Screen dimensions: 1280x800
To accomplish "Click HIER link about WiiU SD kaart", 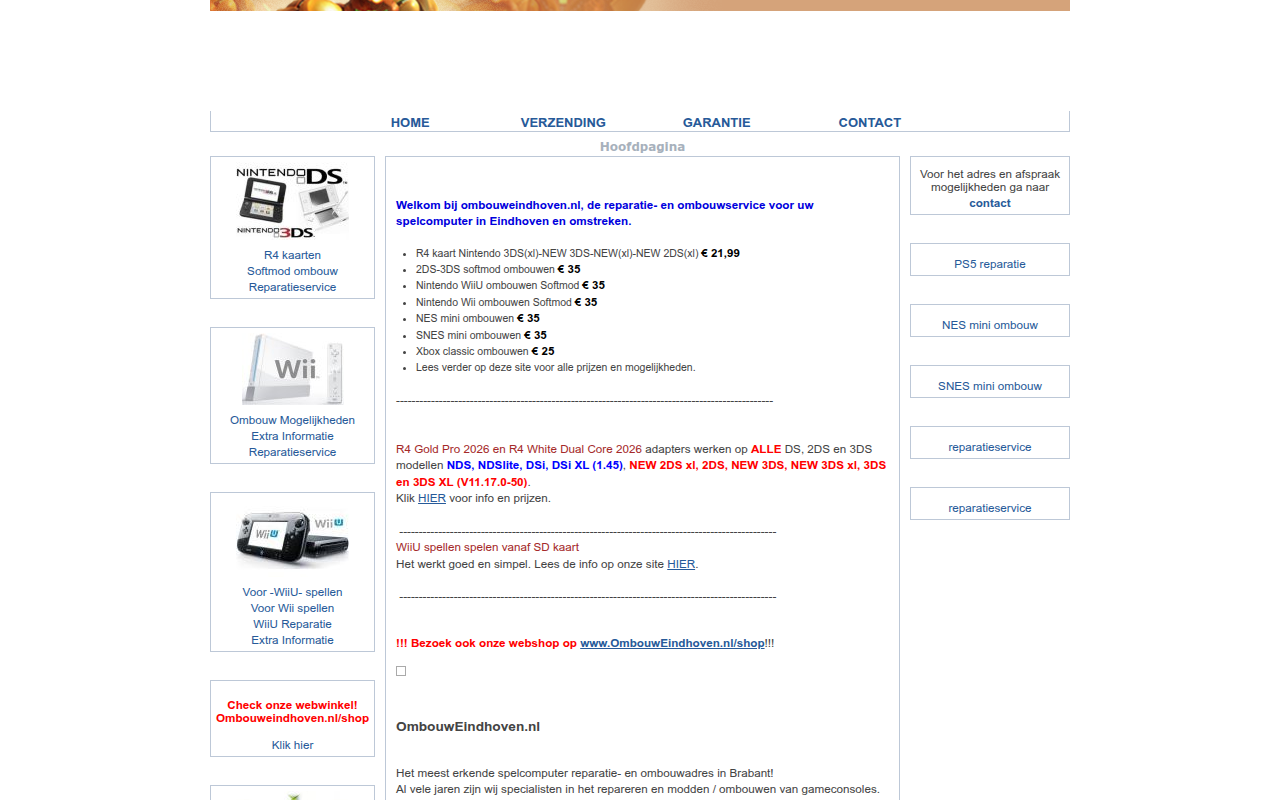I will [681, 564].
